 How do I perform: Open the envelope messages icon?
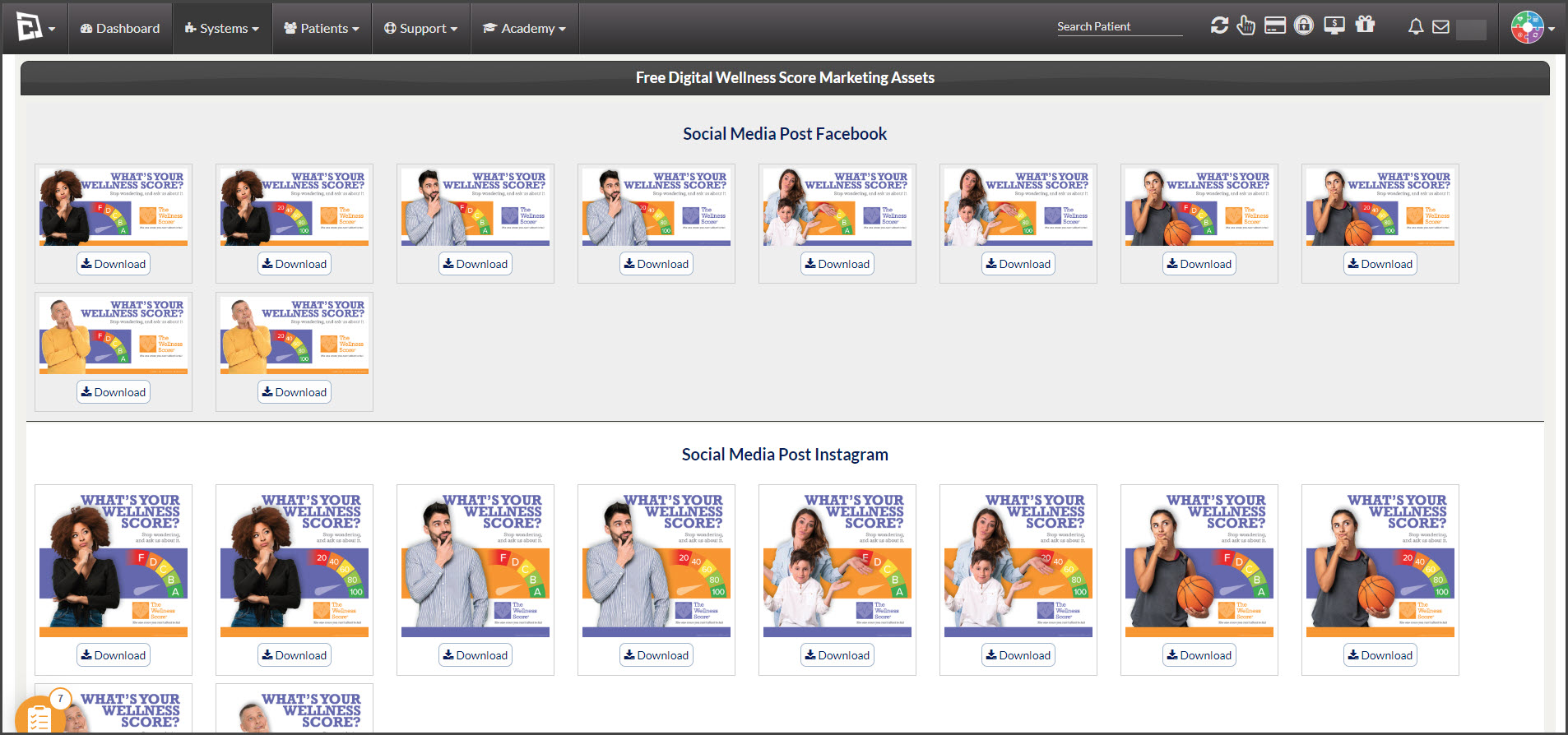coord(1440,27)
